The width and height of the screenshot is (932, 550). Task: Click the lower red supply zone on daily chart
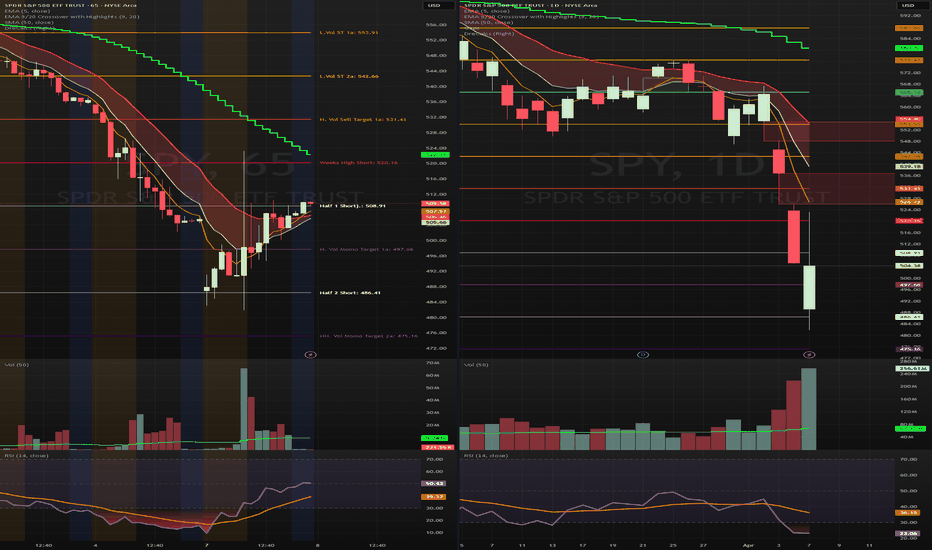pyautogui.click(x=836, y=188)
